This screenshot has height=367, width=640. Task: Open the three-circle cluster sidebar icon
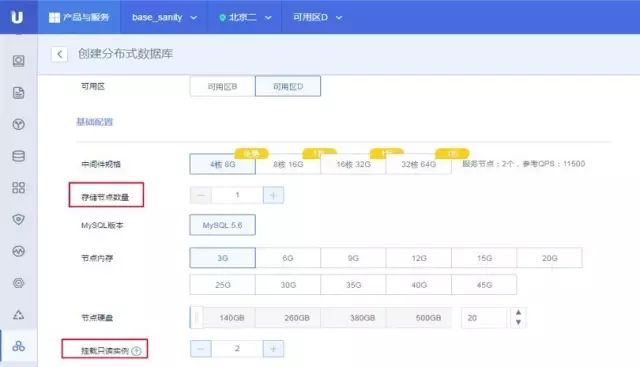click(18, 346)
